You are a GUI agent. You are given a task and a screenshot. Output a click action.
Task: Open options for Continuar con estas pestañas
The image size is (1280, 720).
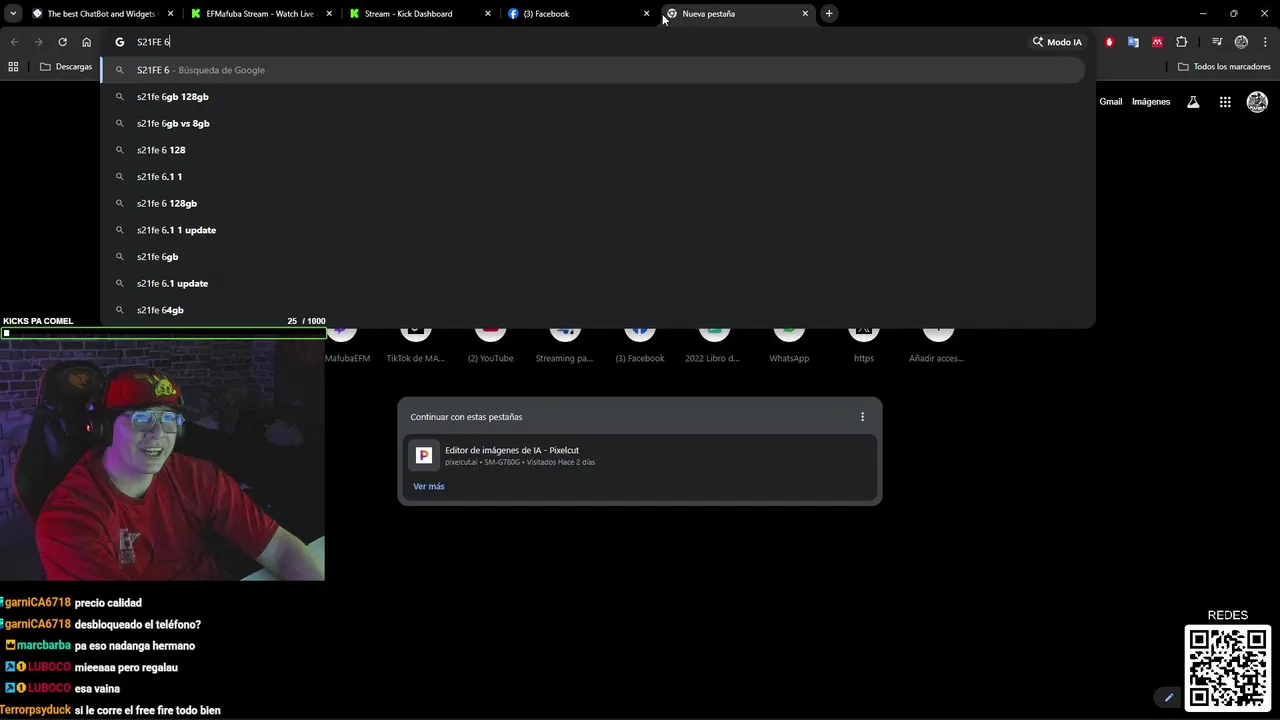tap(862, 417)
